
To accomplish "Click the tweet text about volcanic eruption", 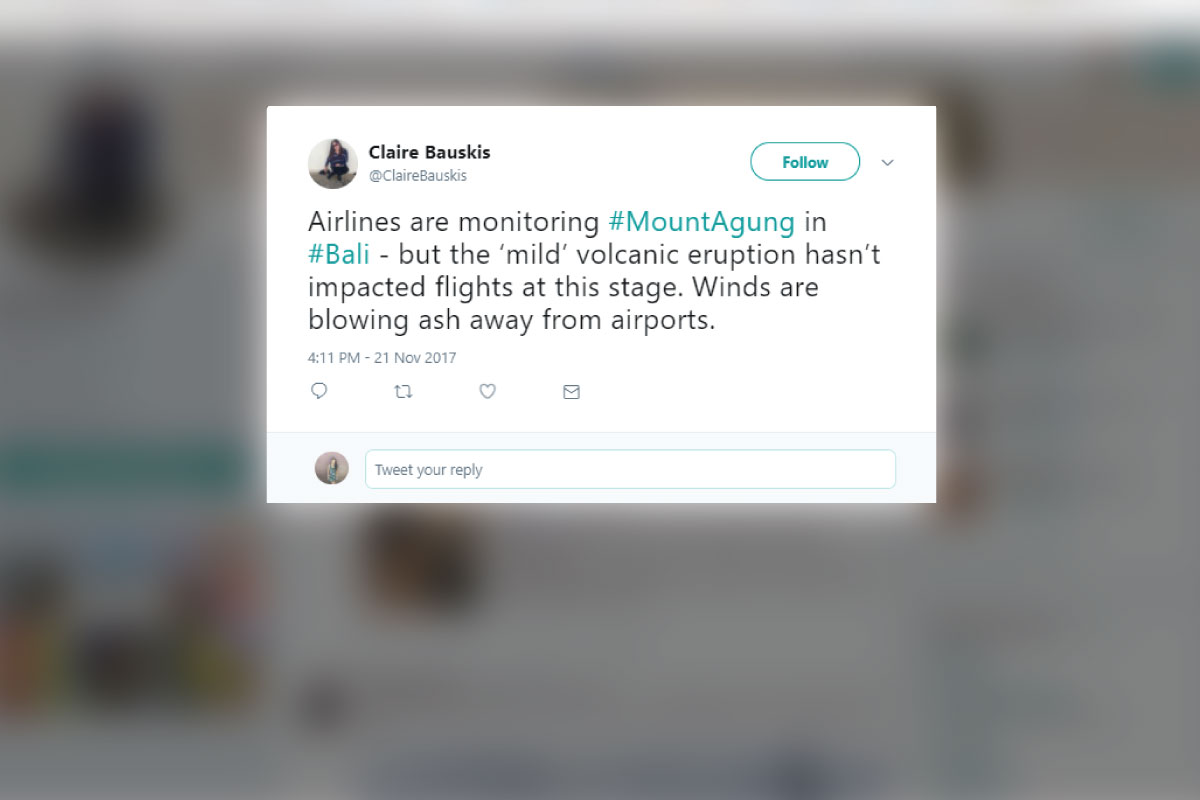I will point(594,271).
